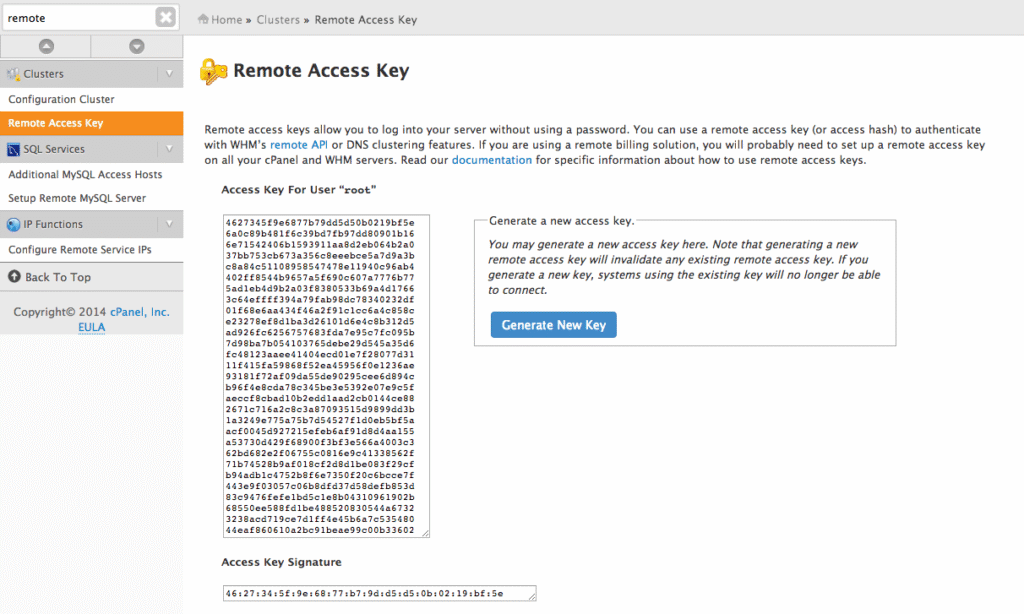The image size is (1024, 614).
Task: Click the Back To Top arrow icon
Action: point(15,277)
